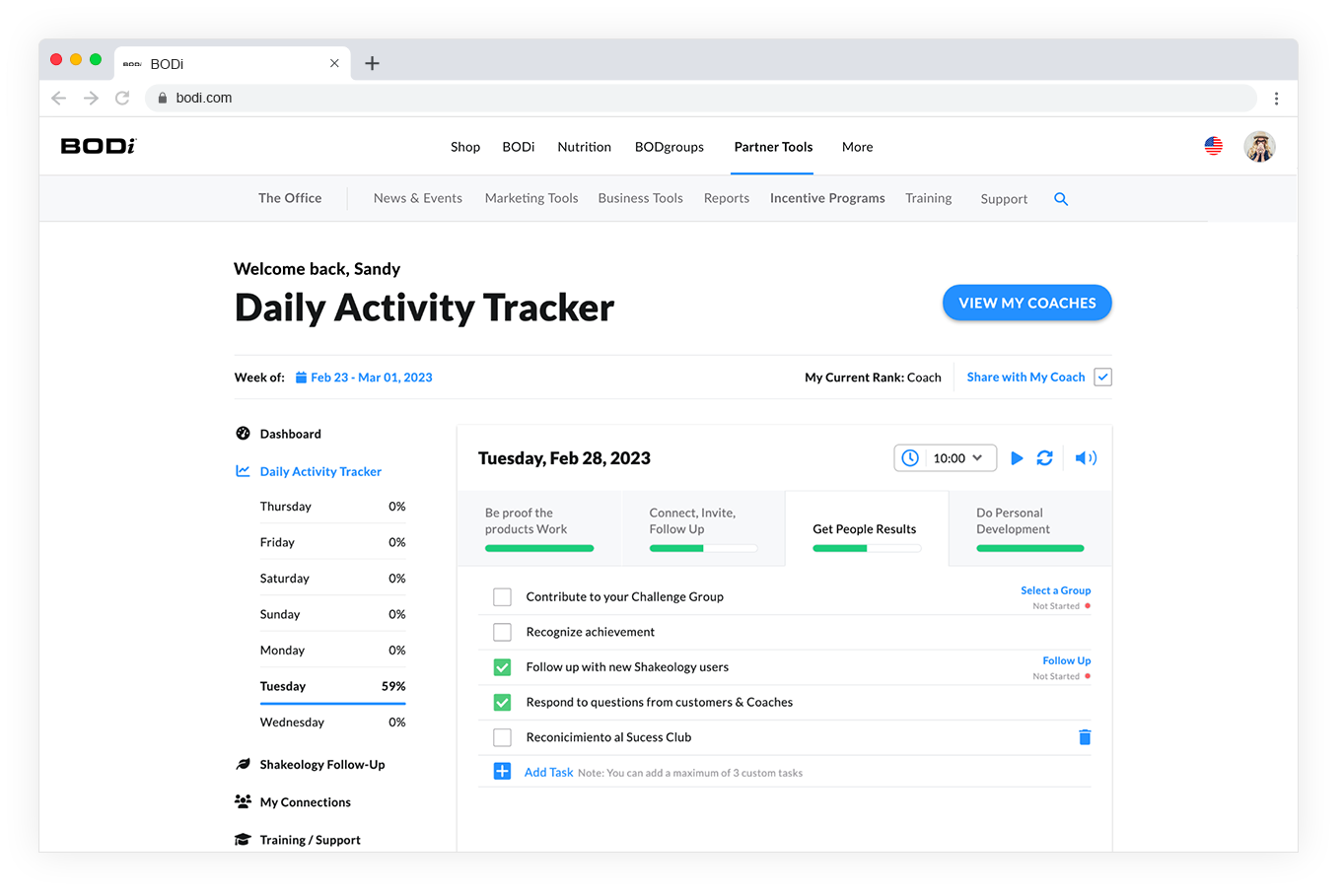Select Thursday in the day list
This screenshot has height=896, width=1343.
333,507
